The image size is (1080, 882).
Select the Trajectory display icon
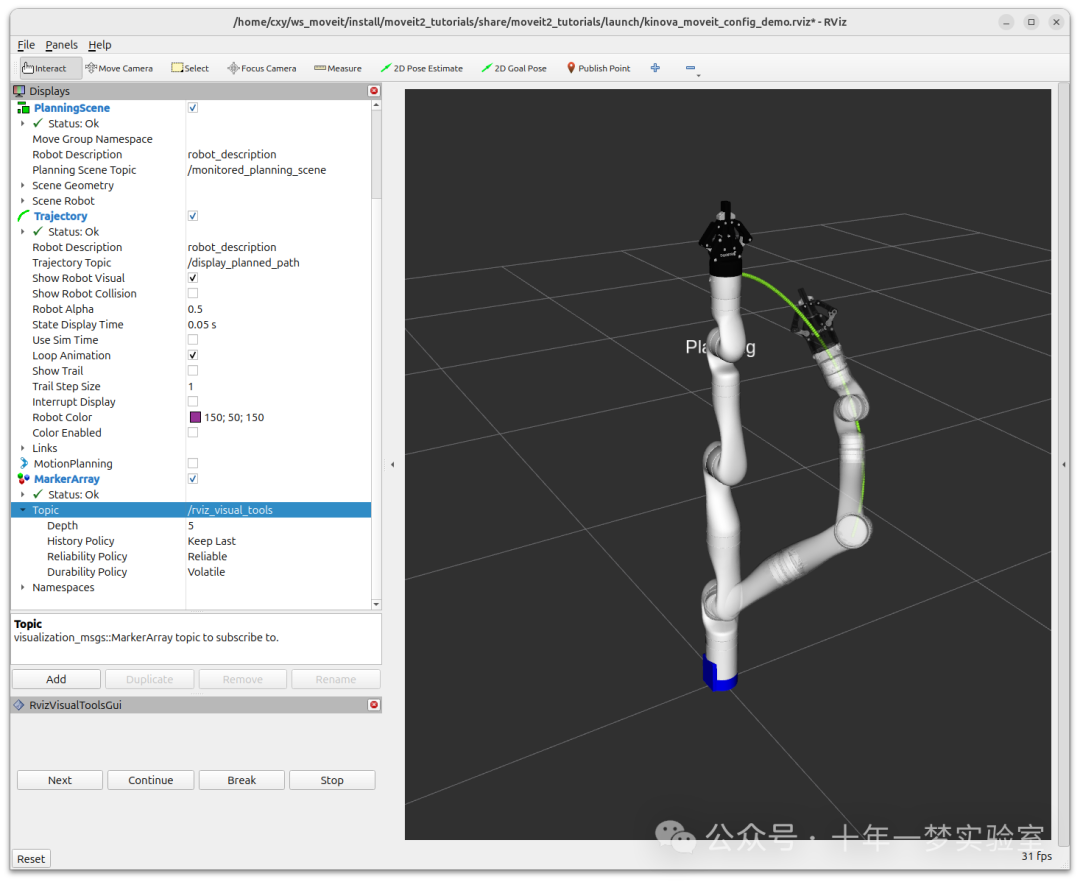(x=23, y=216)
